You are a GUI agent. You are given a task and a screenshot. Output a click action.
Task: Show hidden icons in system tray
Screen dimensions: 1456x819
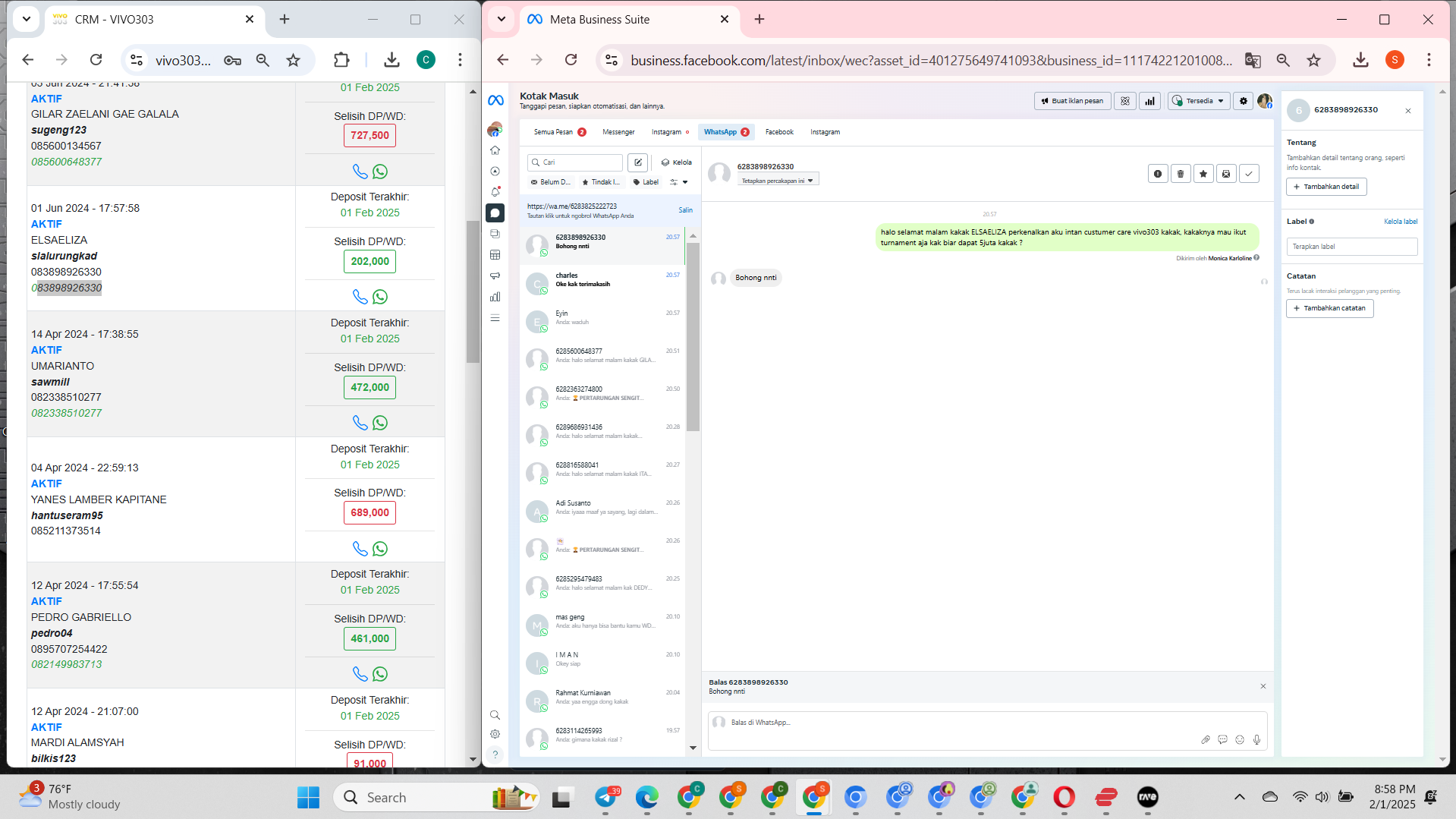point(1239,797)
